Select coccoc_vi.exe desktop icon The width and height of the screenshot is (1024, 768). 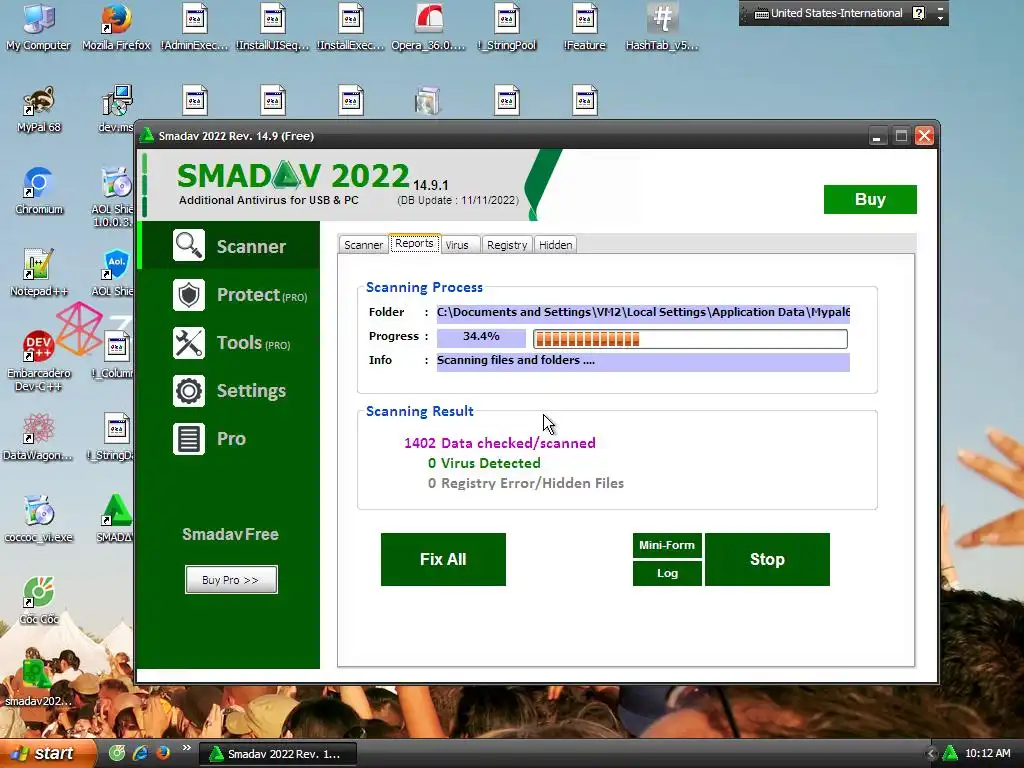click(39, 519)
